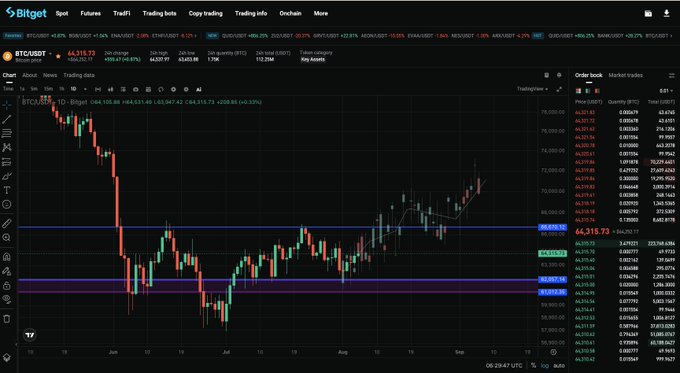Select the Text annotation tool
The image size is (680, 373).
point(7,190)
